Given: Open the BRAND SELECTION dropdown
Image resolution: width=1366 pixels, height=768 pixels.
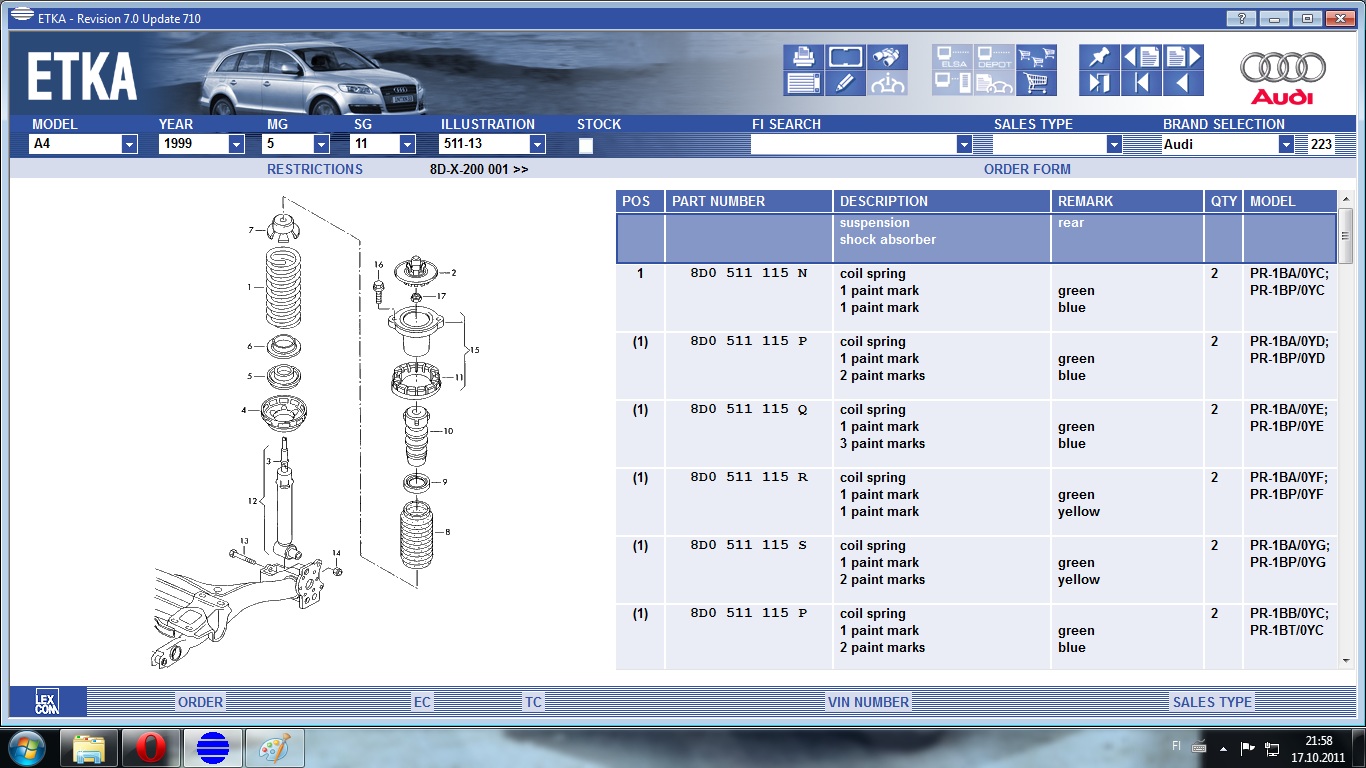Looking at the screenshot, I should click(1286, 145).
